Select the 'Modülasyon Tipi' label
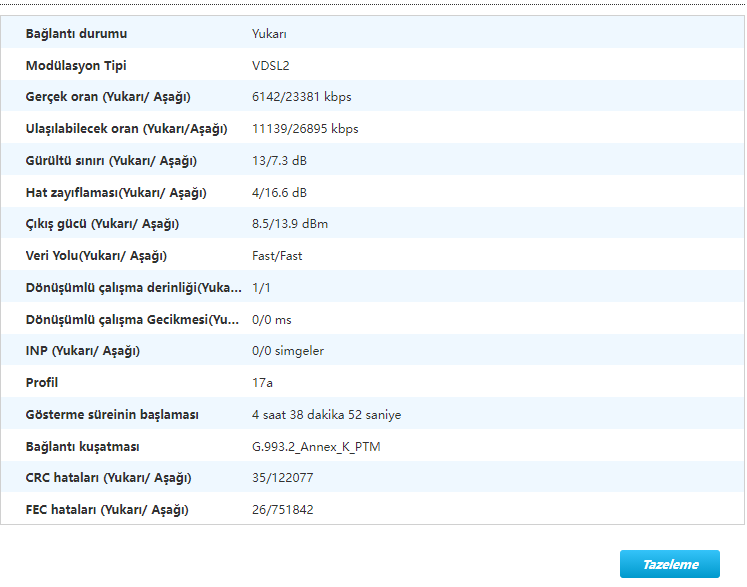 click(76, 65)
